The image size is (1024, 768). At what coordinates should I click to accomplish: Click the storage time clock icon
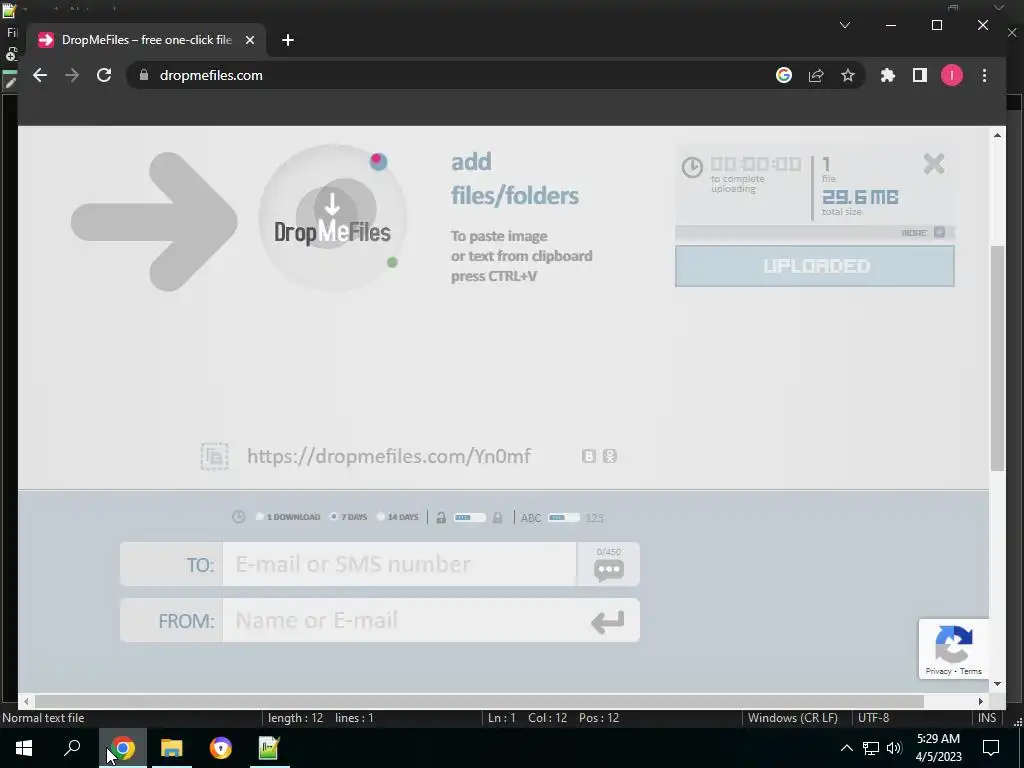238,517
